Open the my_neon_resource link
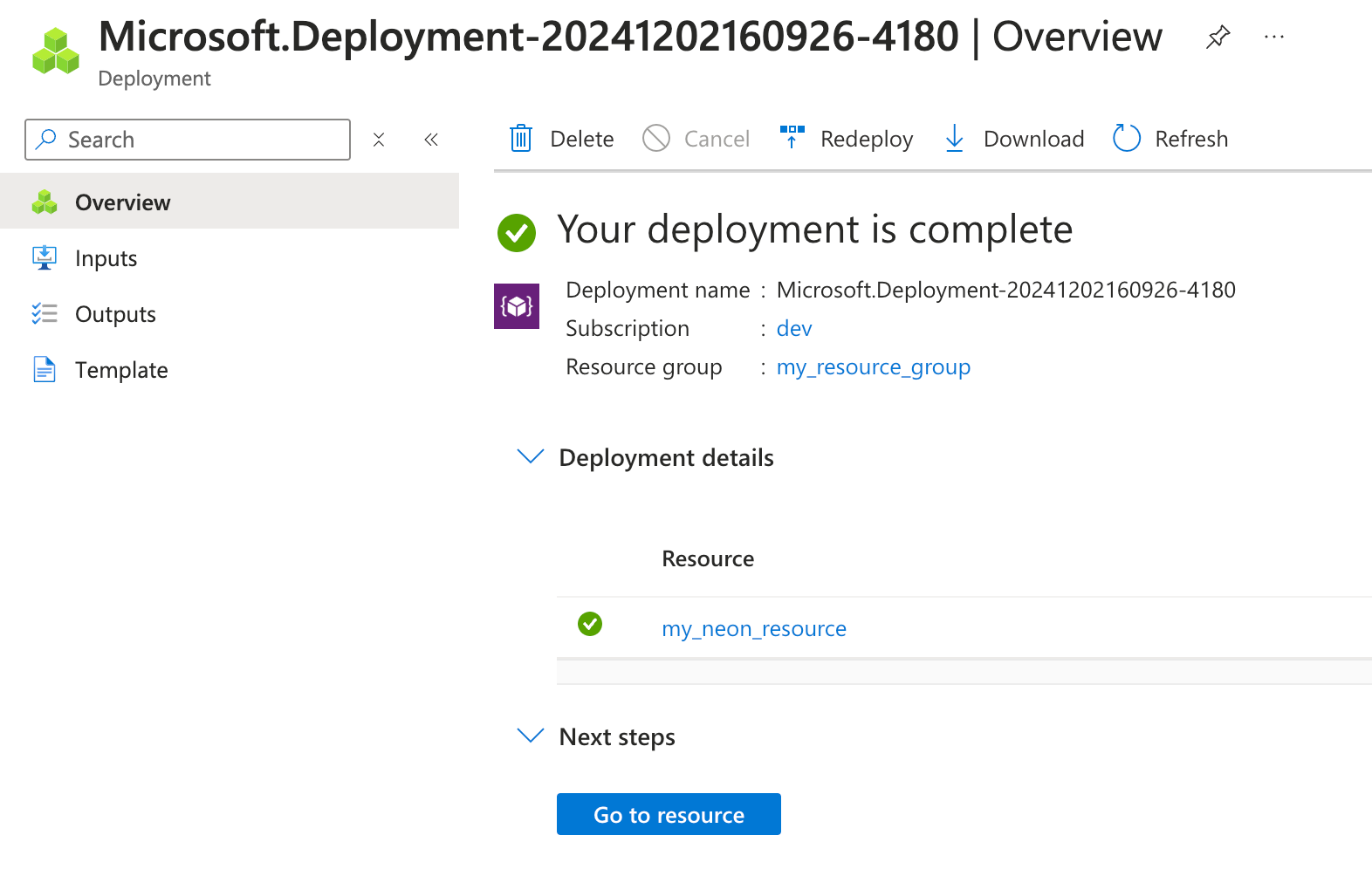This screenshot has width=1372, height=883. click(754, 629)
